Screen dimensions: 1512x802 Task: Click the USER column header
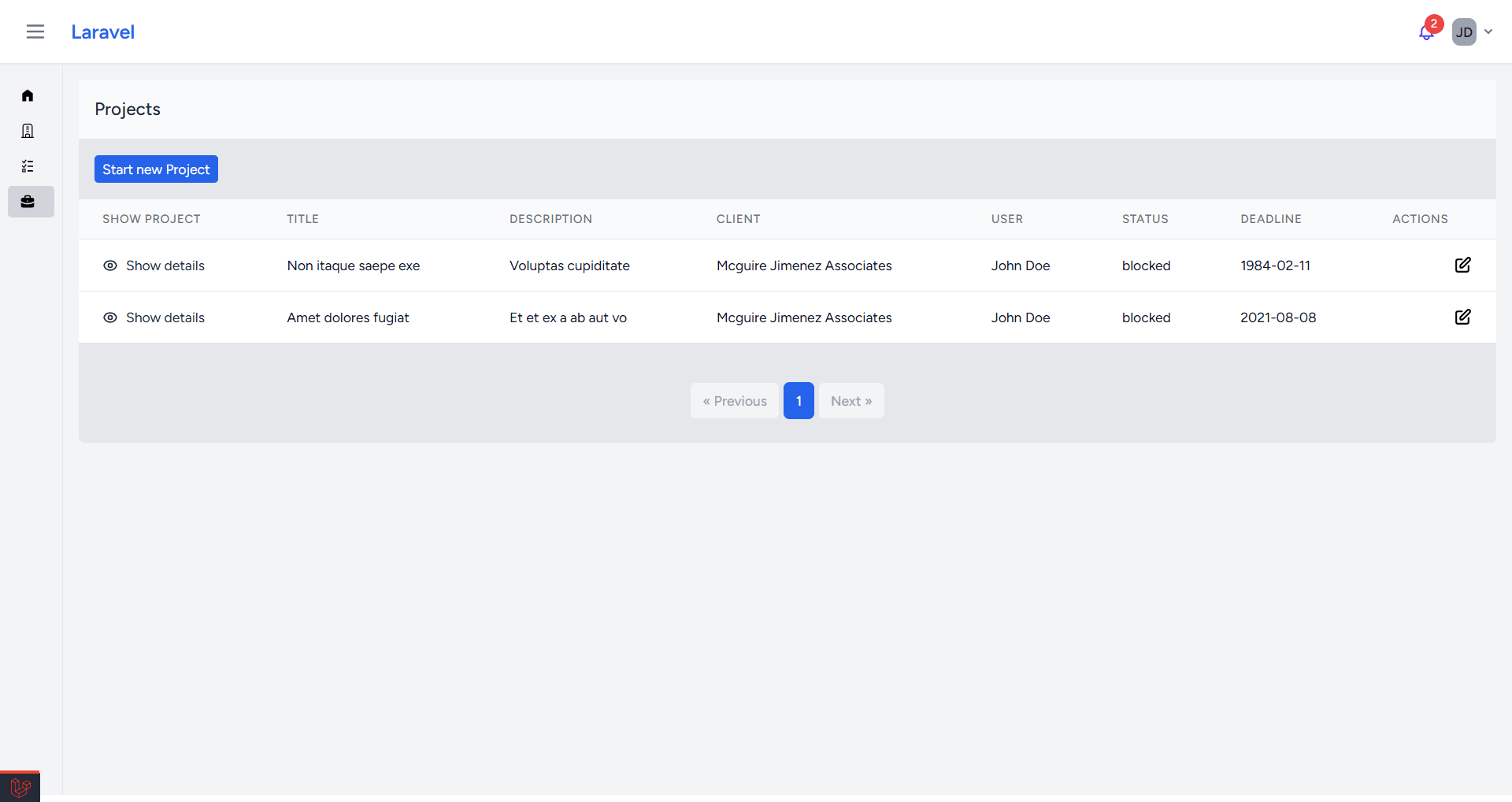1007,219
